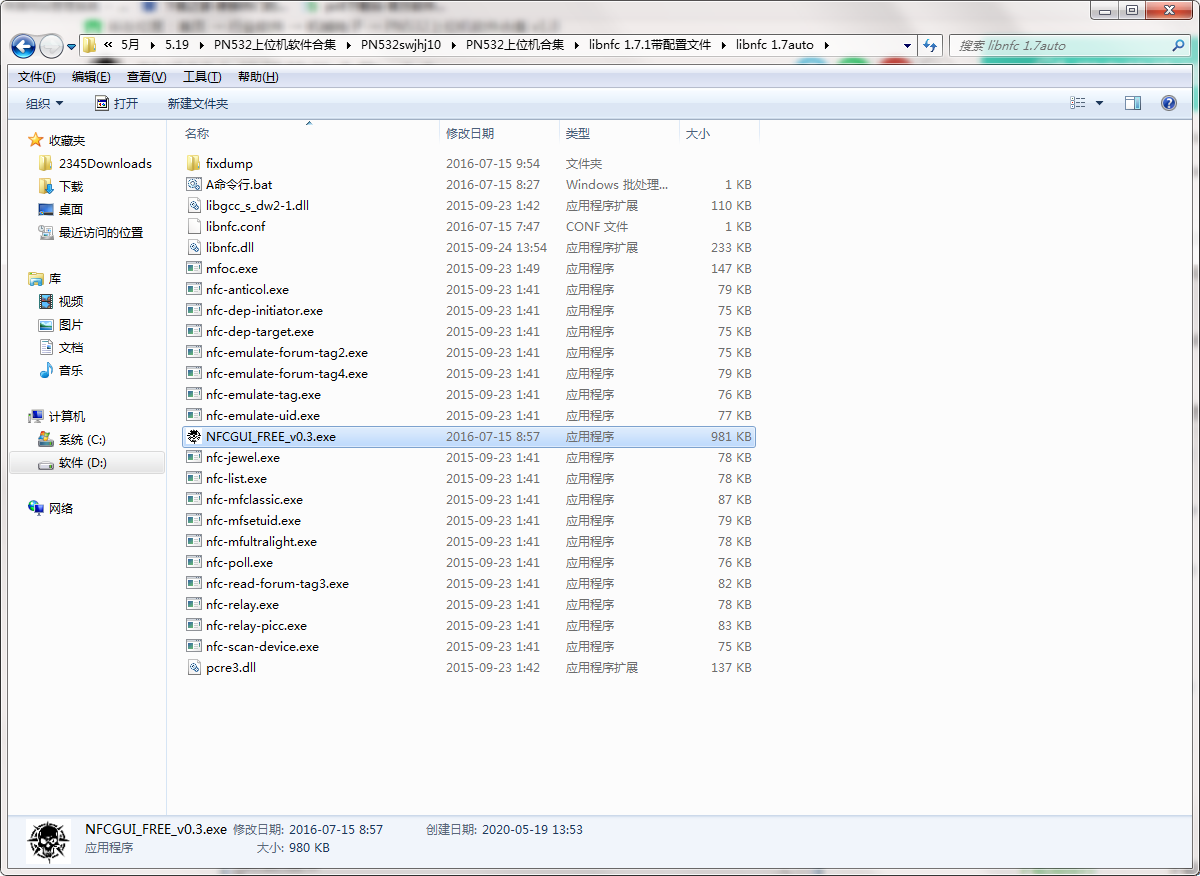The height and width of the screenshot is (876, 1200).
Task: Open the 组织 dropdown menu
Action: pyautogui.click(x=44, y=103)
